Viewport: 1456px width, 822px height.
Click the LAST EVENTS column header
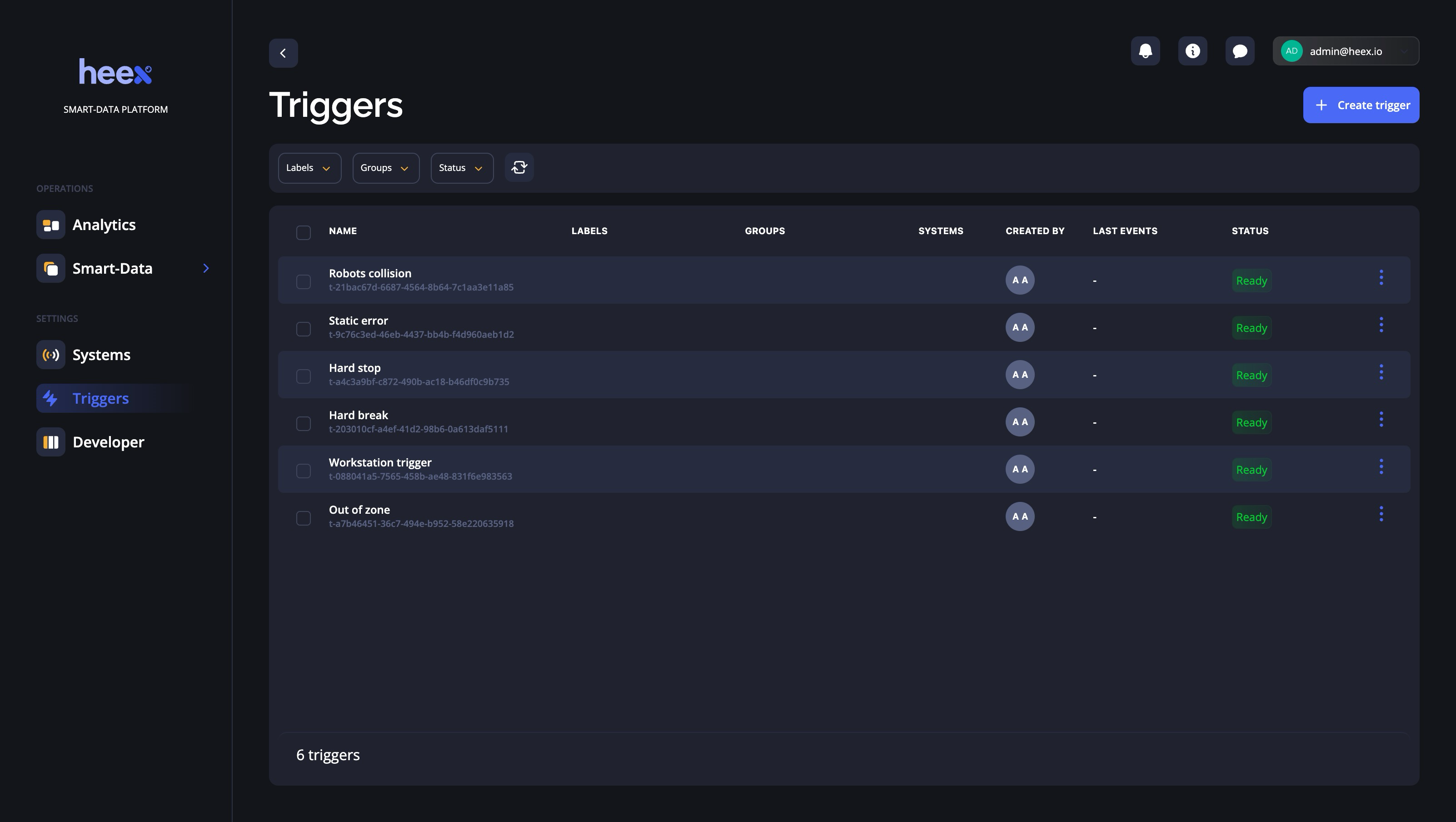(1125, 231)
